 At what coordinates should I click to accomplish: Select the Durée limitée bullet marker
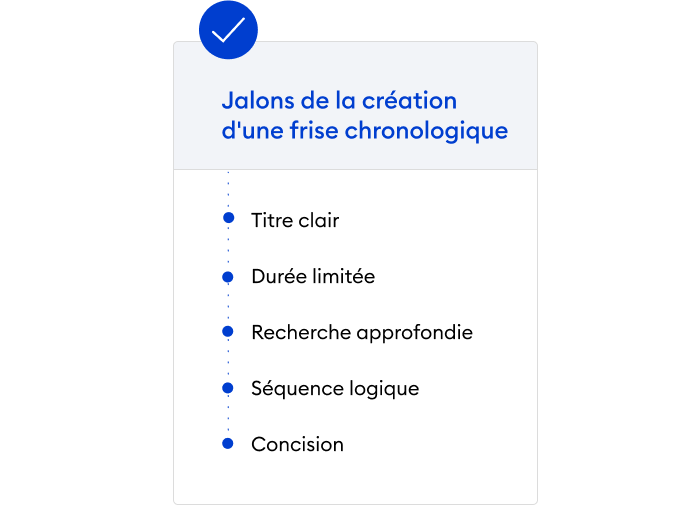point(228,277)
